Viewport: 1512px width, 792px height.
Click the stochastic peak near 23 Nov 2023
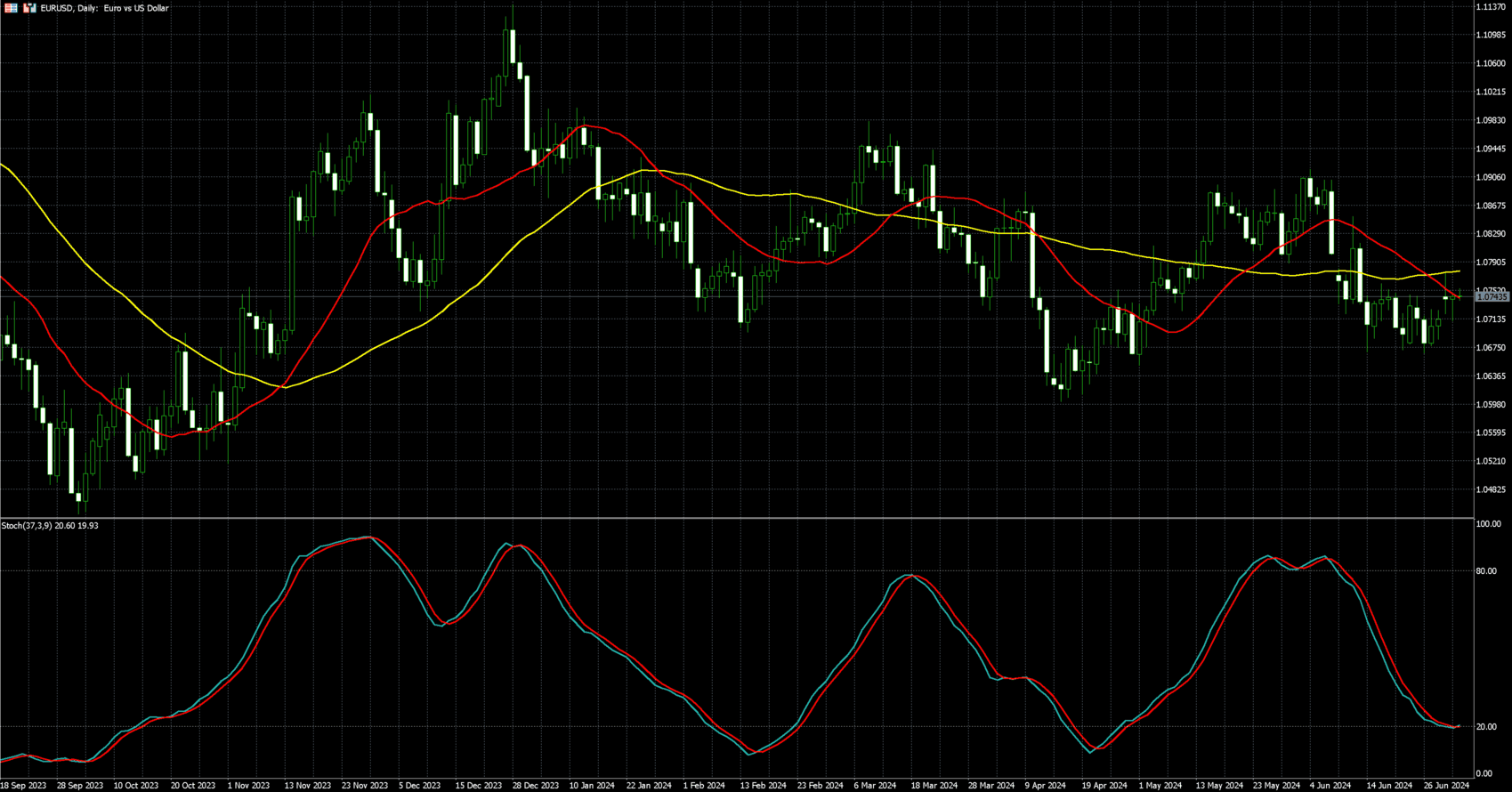(x=368, y=537)
